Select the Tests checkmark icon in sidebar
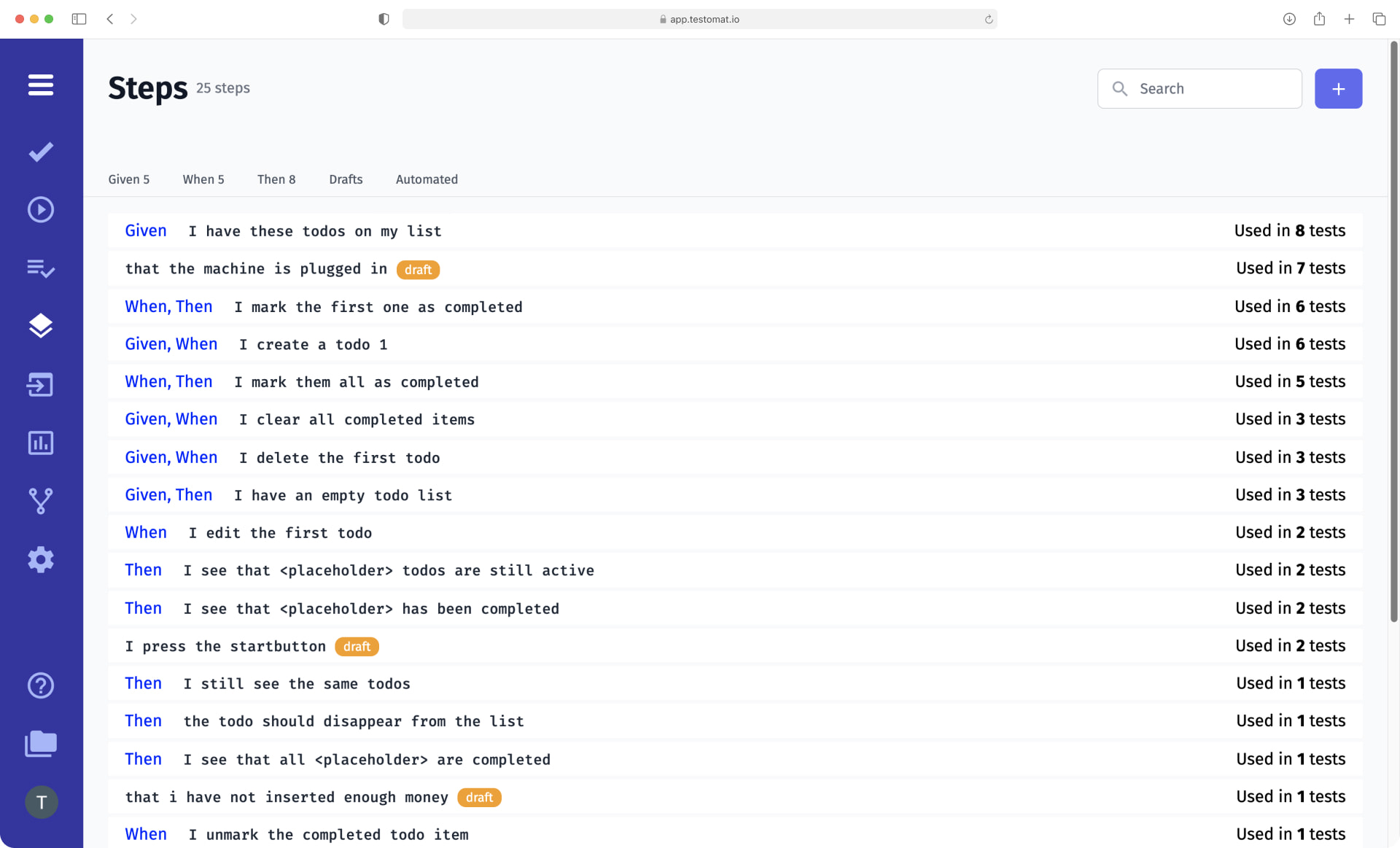This screenshot has height=848, width=1400. click(x=40, y=152)
